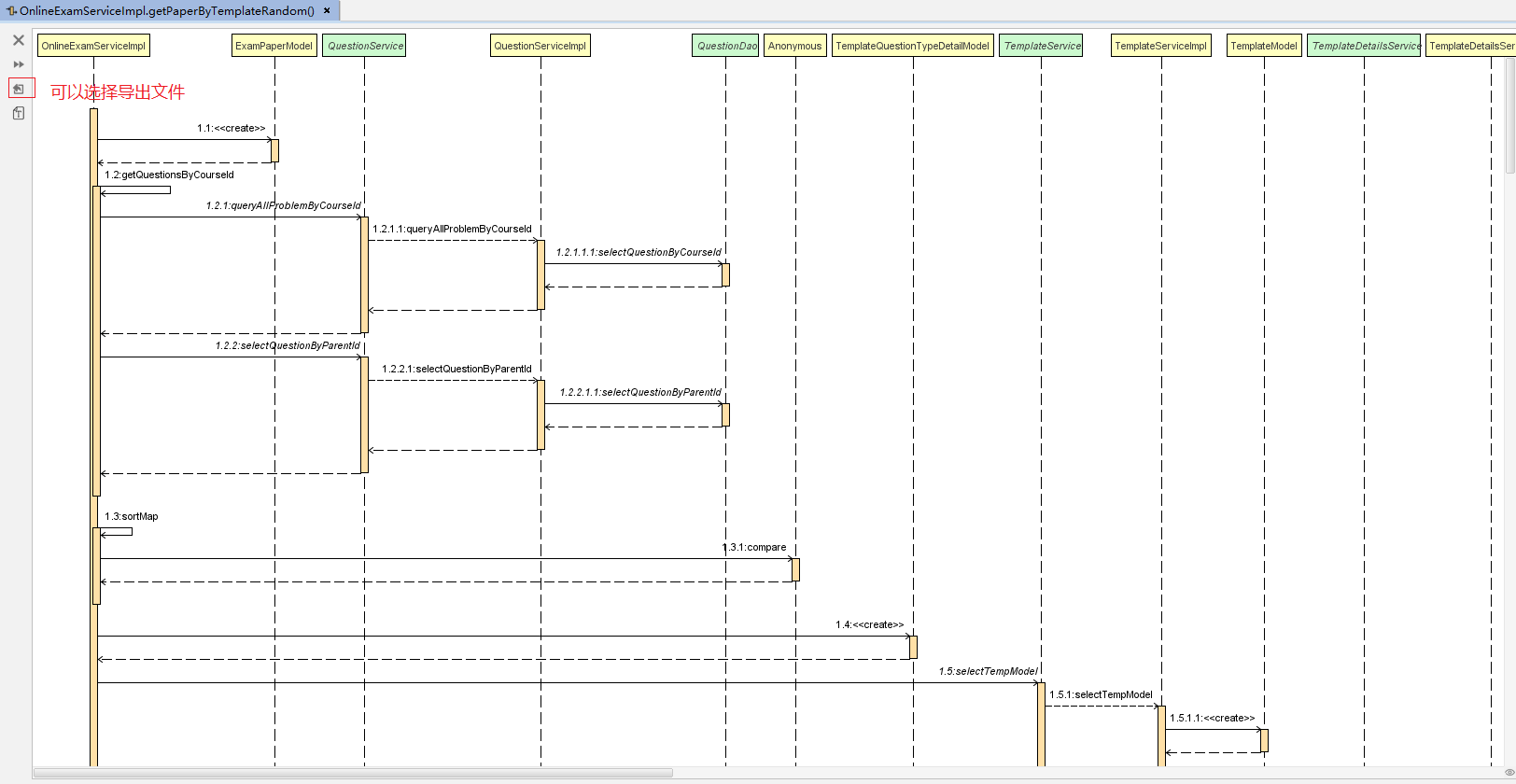Viewport: 1516px width, 784px height.
Task: Click the 1.3:sortMap message label
Action: click(132, 516)
